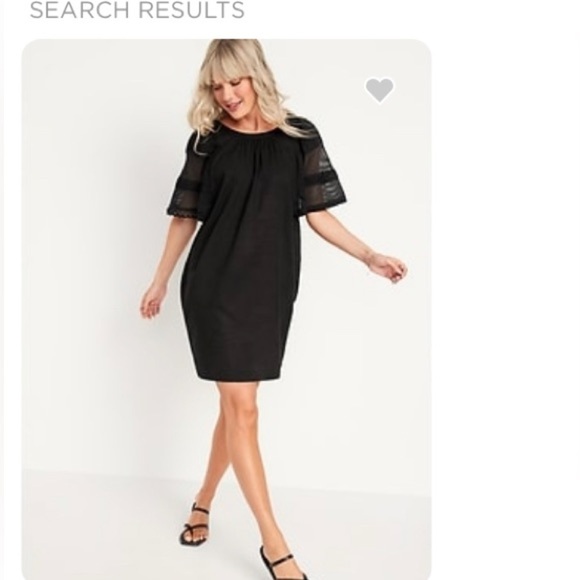Screen dimensions: 580x580
Task: Click the black strappy sandal on left foot
Action: 194,525
